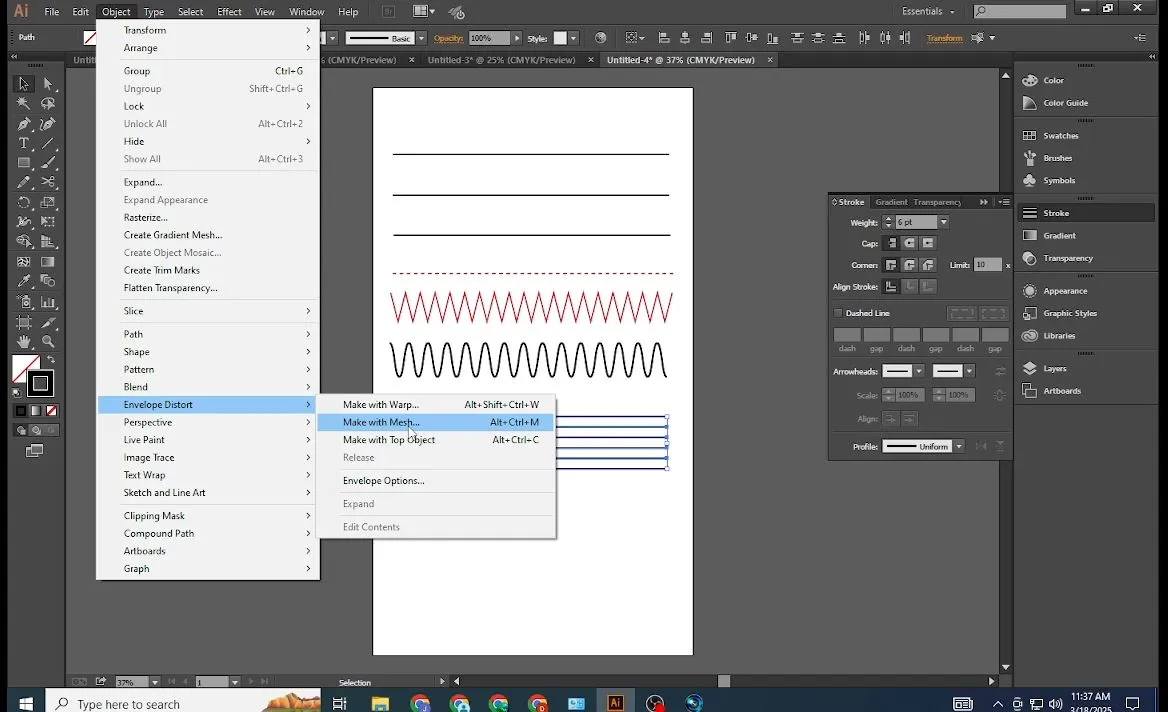Click the Style swatch in control bar
The width and height of the screenshot is (1168, 712).
coord(560,38)
